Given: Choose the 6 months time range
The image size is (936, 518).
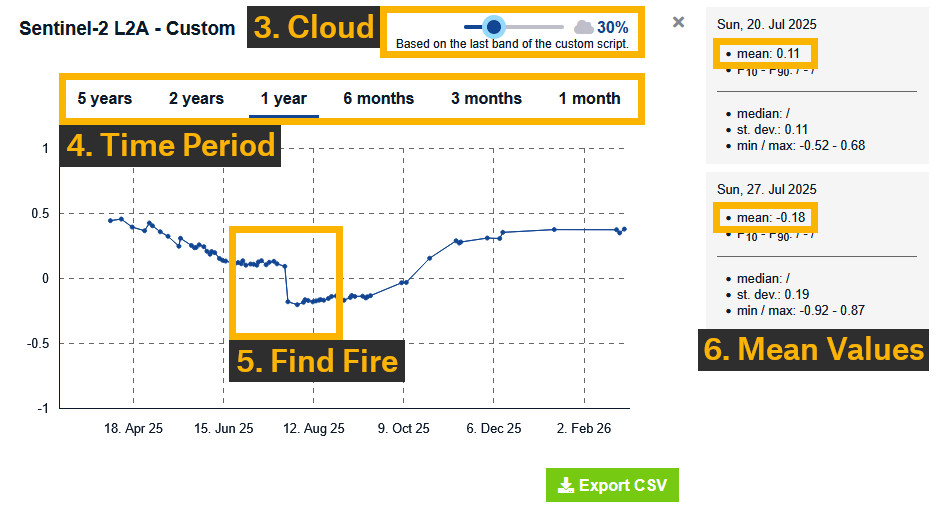Looking at the screenshot, I should (378, 98).
